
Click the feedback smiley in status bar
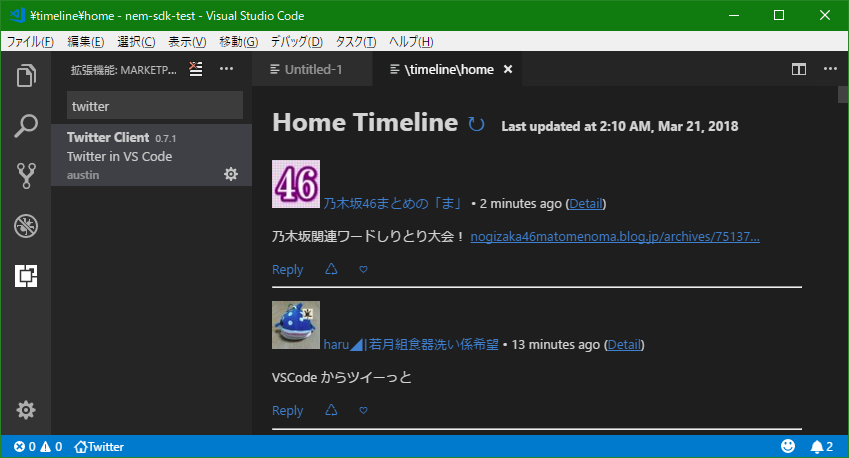(x=788, y=446)
